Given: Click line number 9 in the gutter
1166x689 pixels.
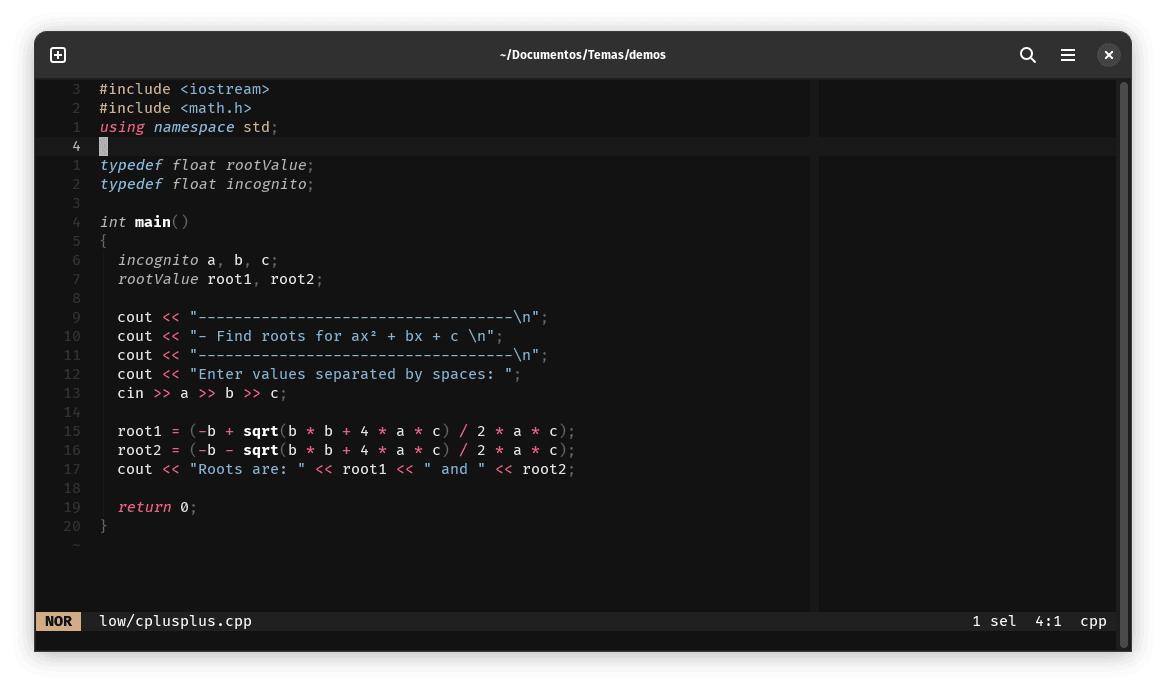Looking at the screenshot, I should [x=77, y=317].
